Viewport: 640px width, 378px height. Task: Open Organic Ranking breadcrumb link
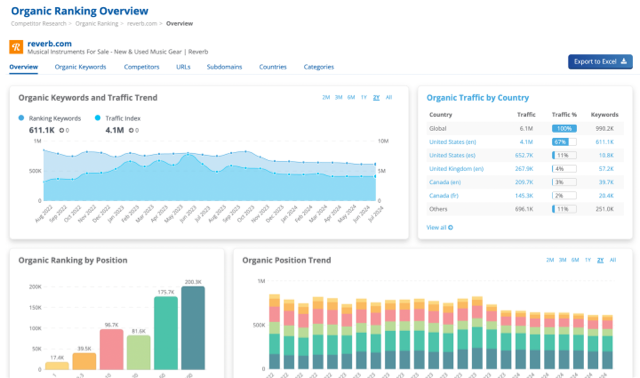97,24
